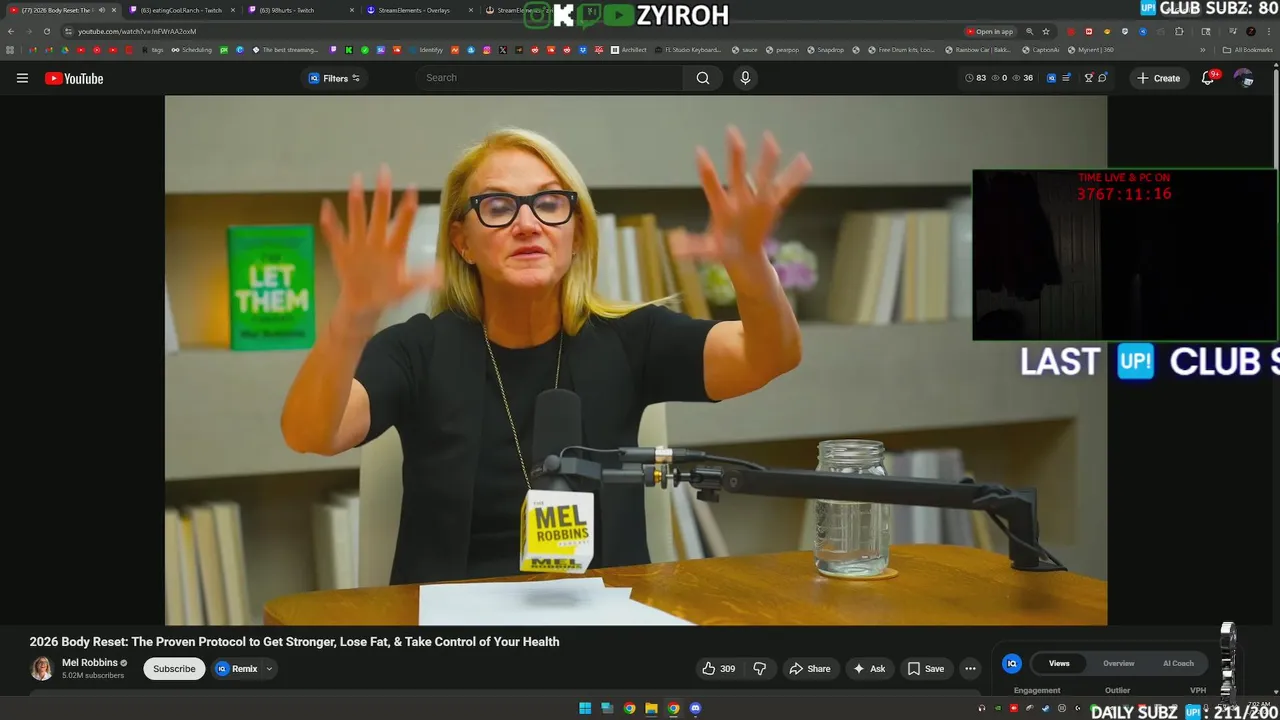Open the vidIQ chat bubble icon
This screenshot has height=720, width=1280.
click(1102, 78)
